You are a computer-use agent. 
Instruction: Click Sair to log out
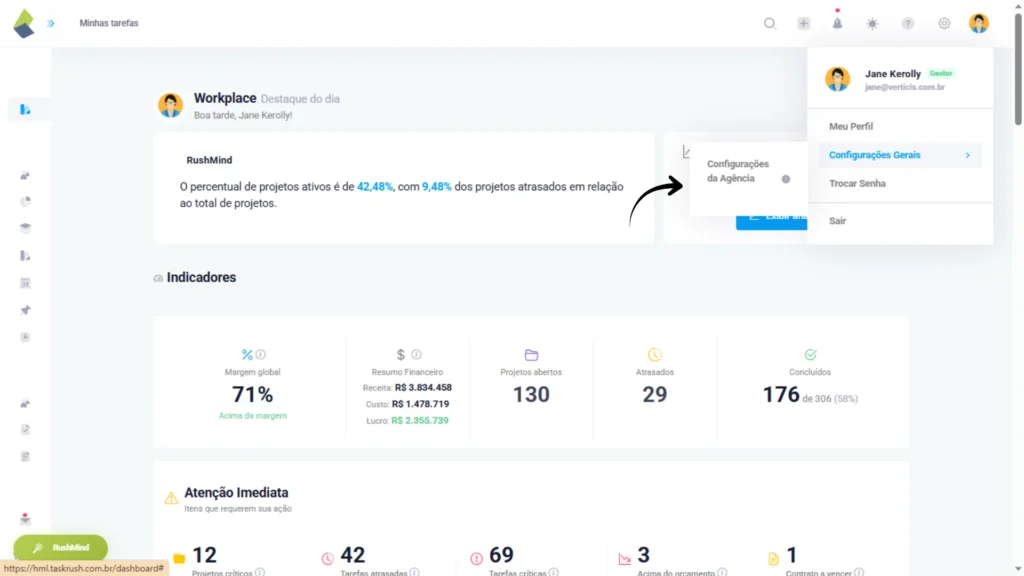pos(838,220)
